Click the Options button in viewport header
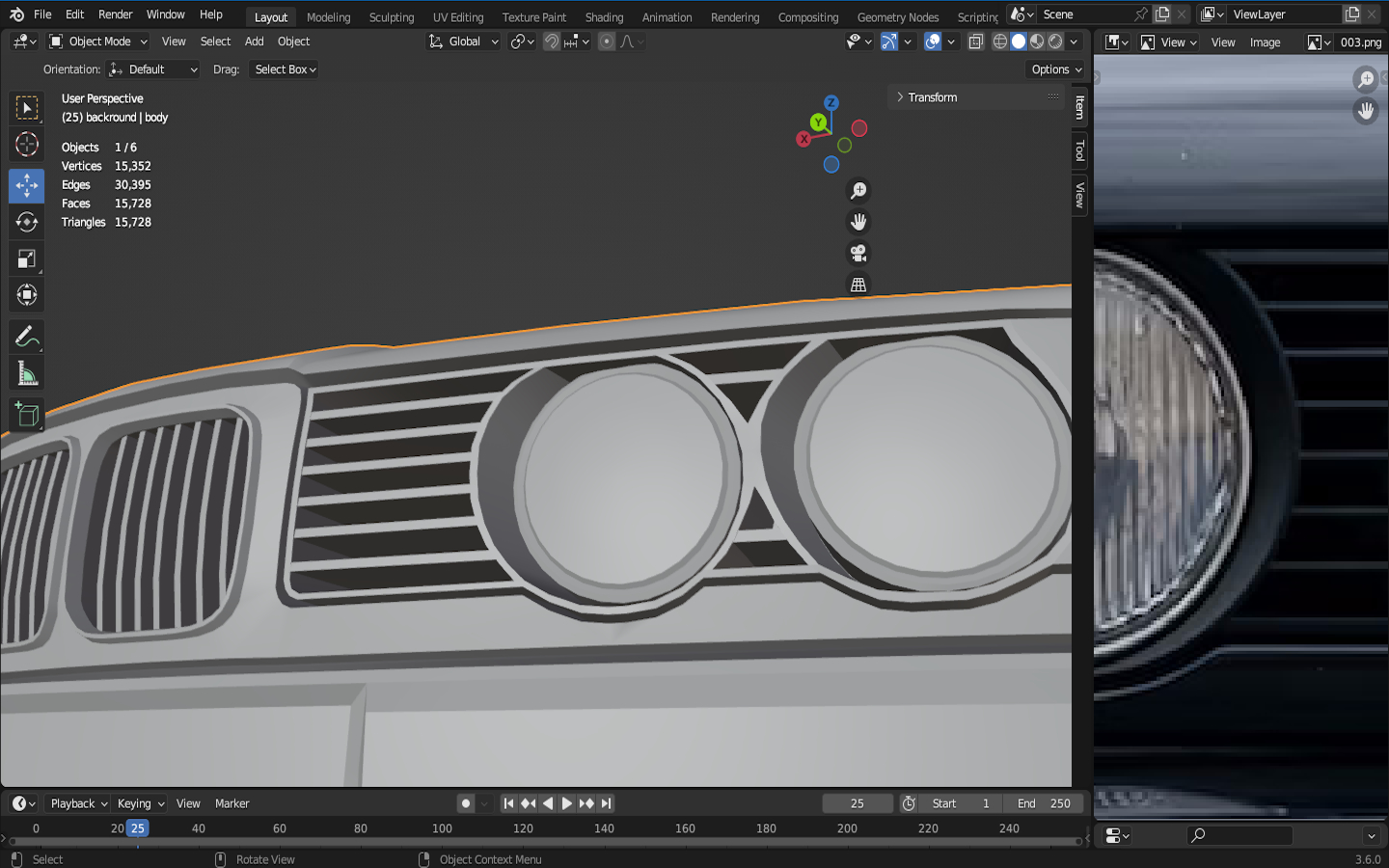 pos(1055,69)
